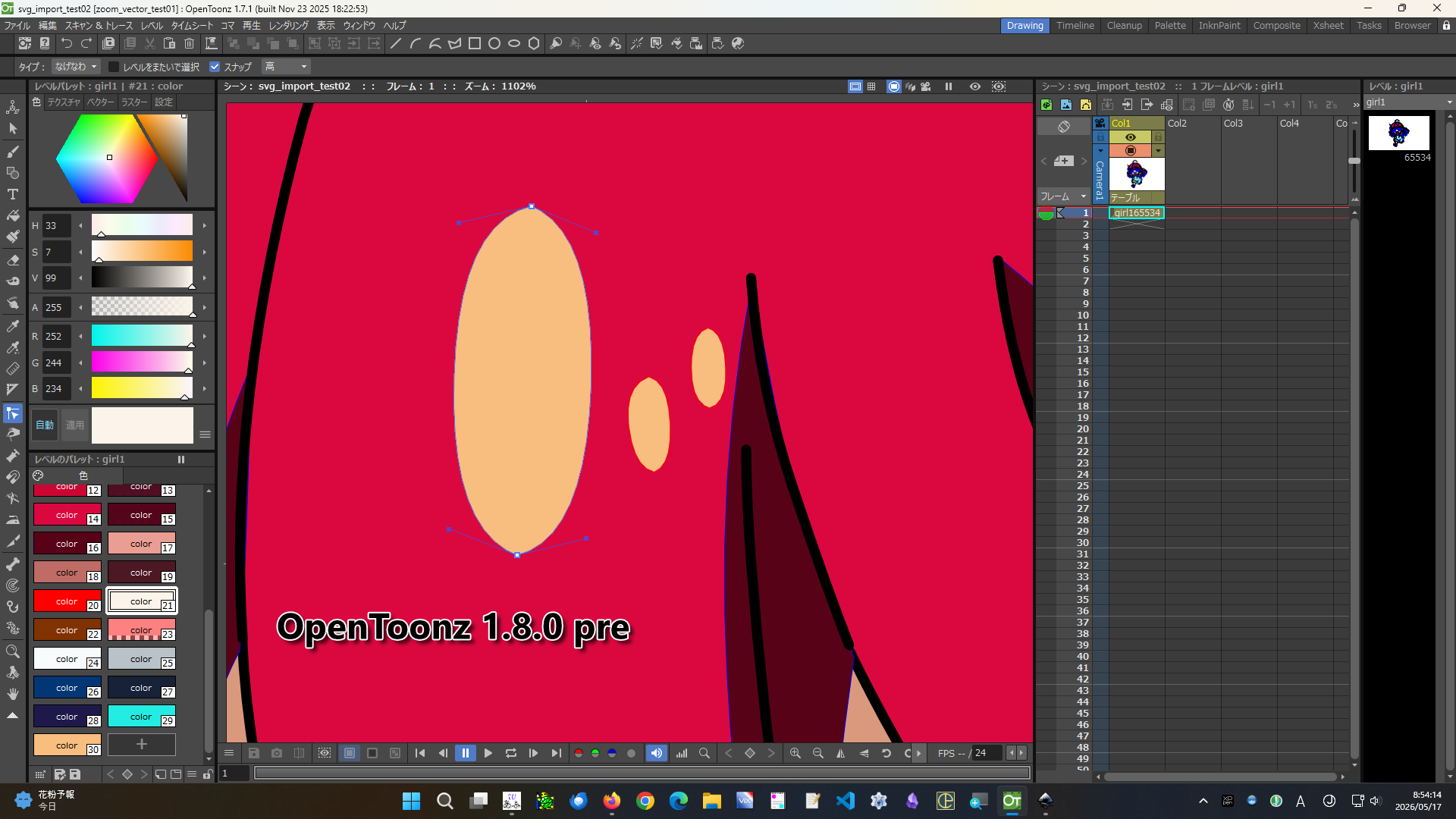
Task: Toggle loop playback button
Action: pos(511,753)
